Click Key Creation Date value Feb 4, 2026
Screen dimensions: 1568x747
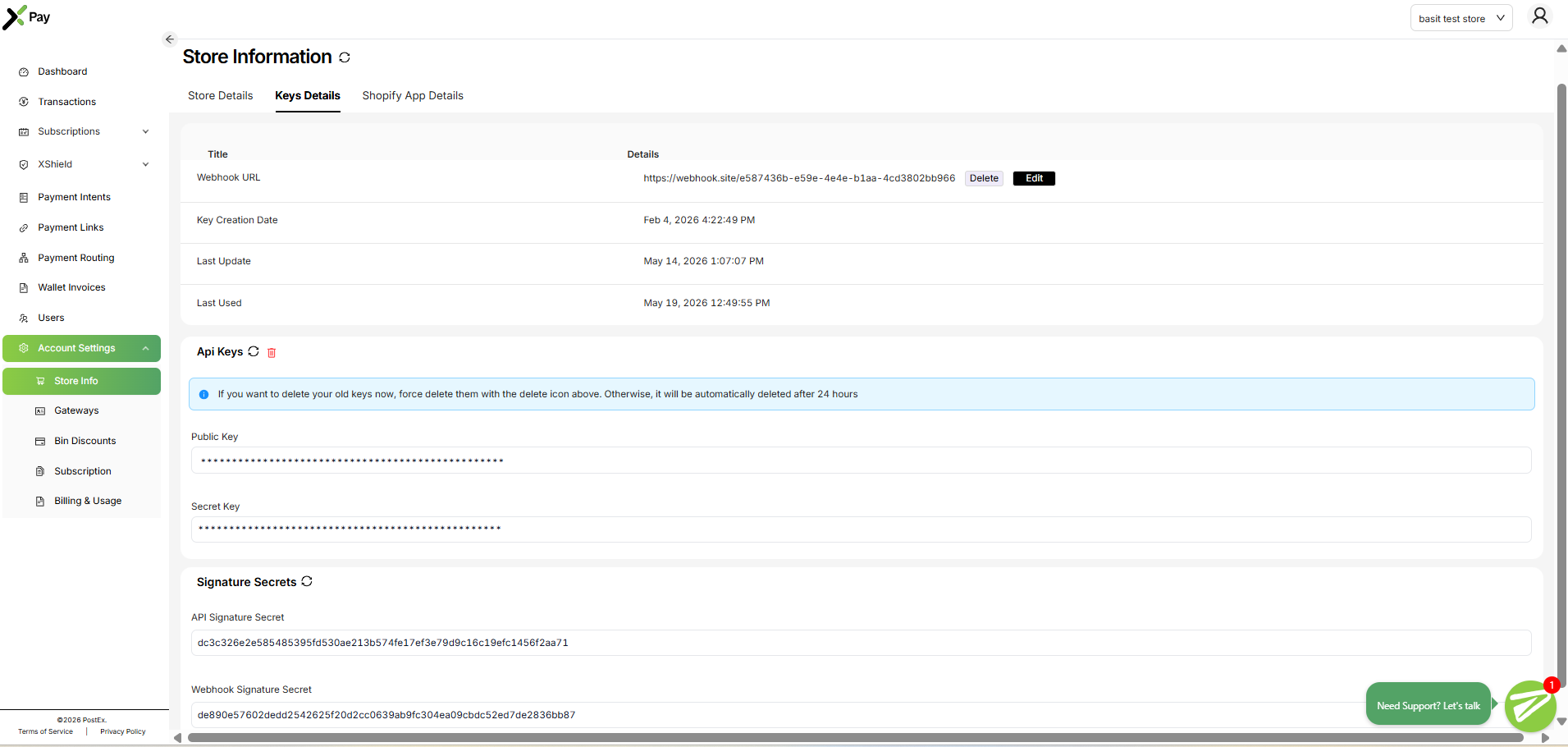(x=699, y=220)
